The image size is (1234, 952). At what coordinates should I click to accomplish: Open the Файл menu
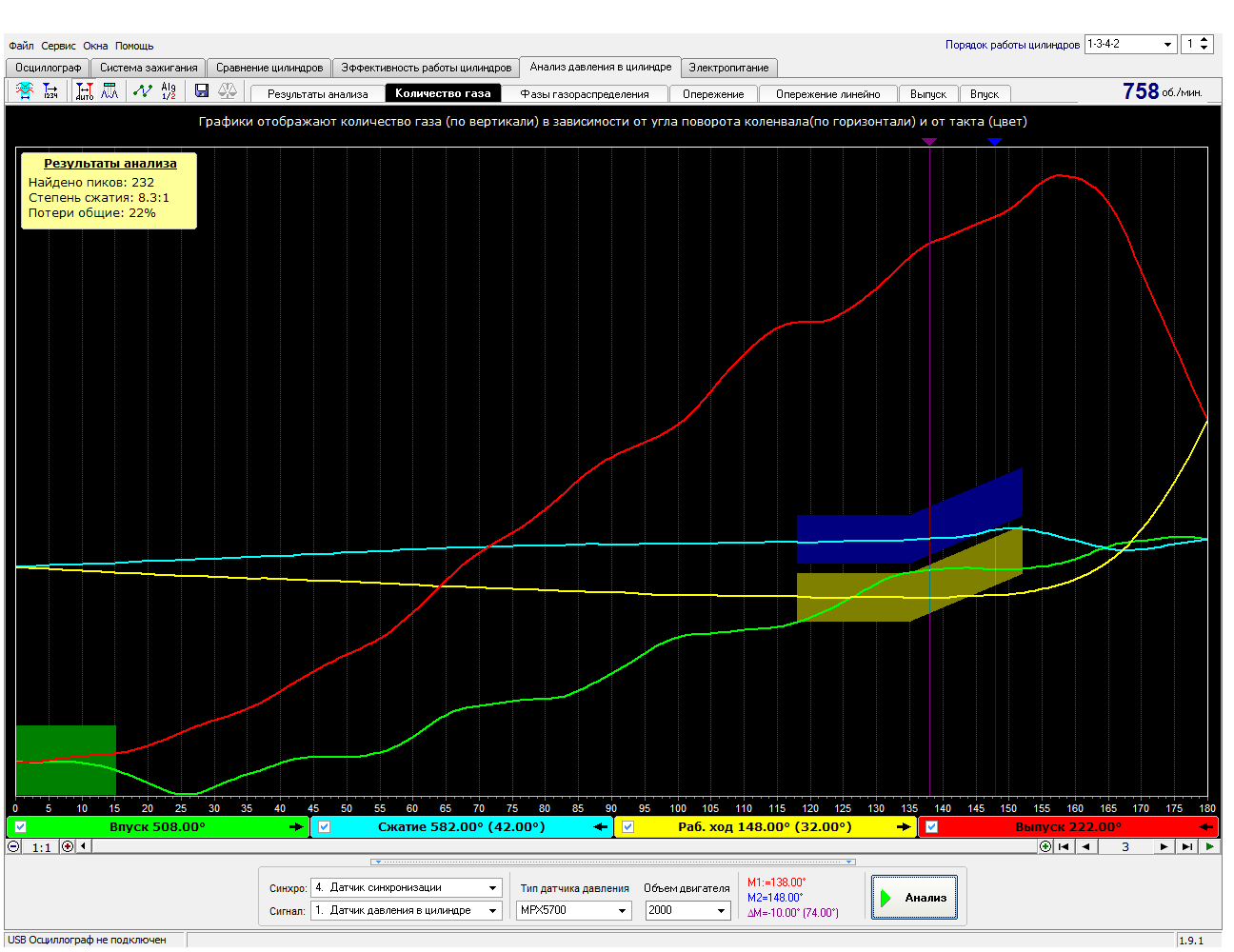click(21, 46)
